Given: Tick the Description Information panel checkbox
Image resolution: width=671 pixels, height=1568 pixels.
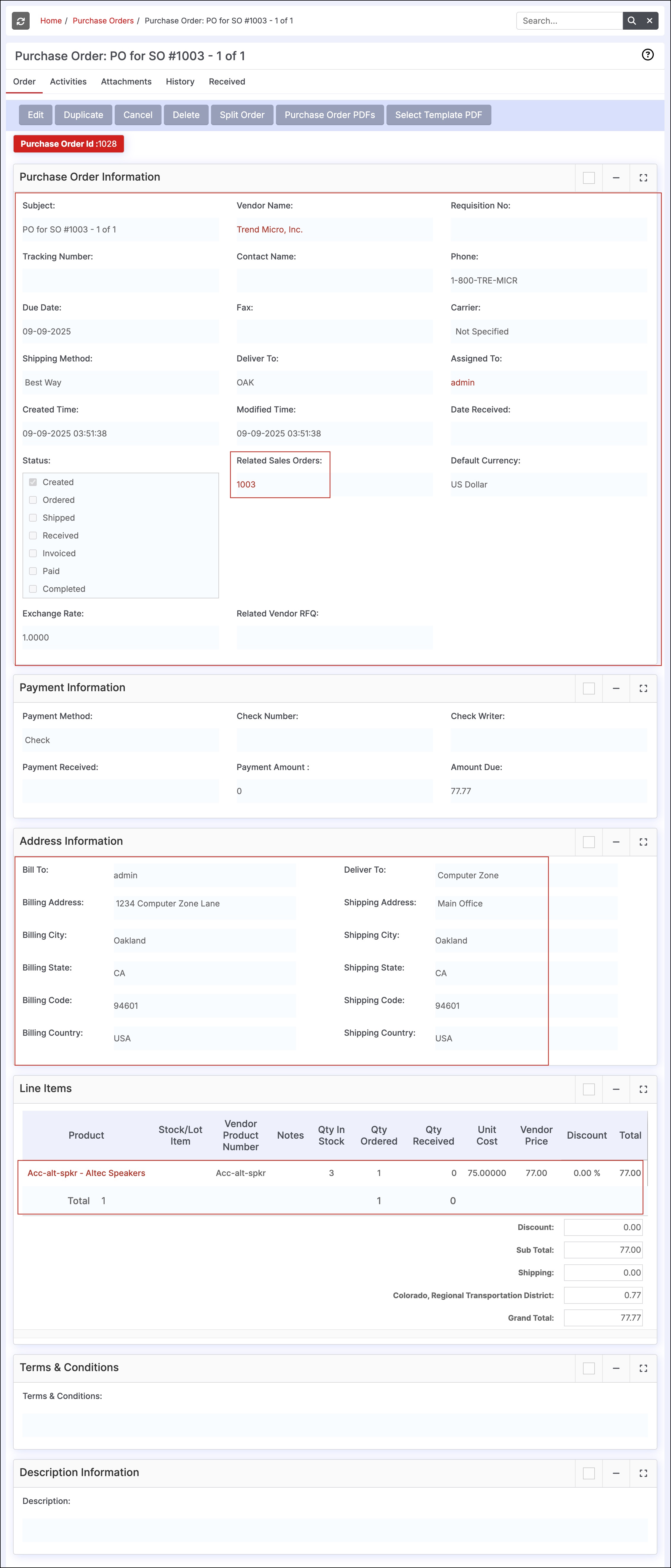Looking at the screenshot, I should coord(589,1473).
